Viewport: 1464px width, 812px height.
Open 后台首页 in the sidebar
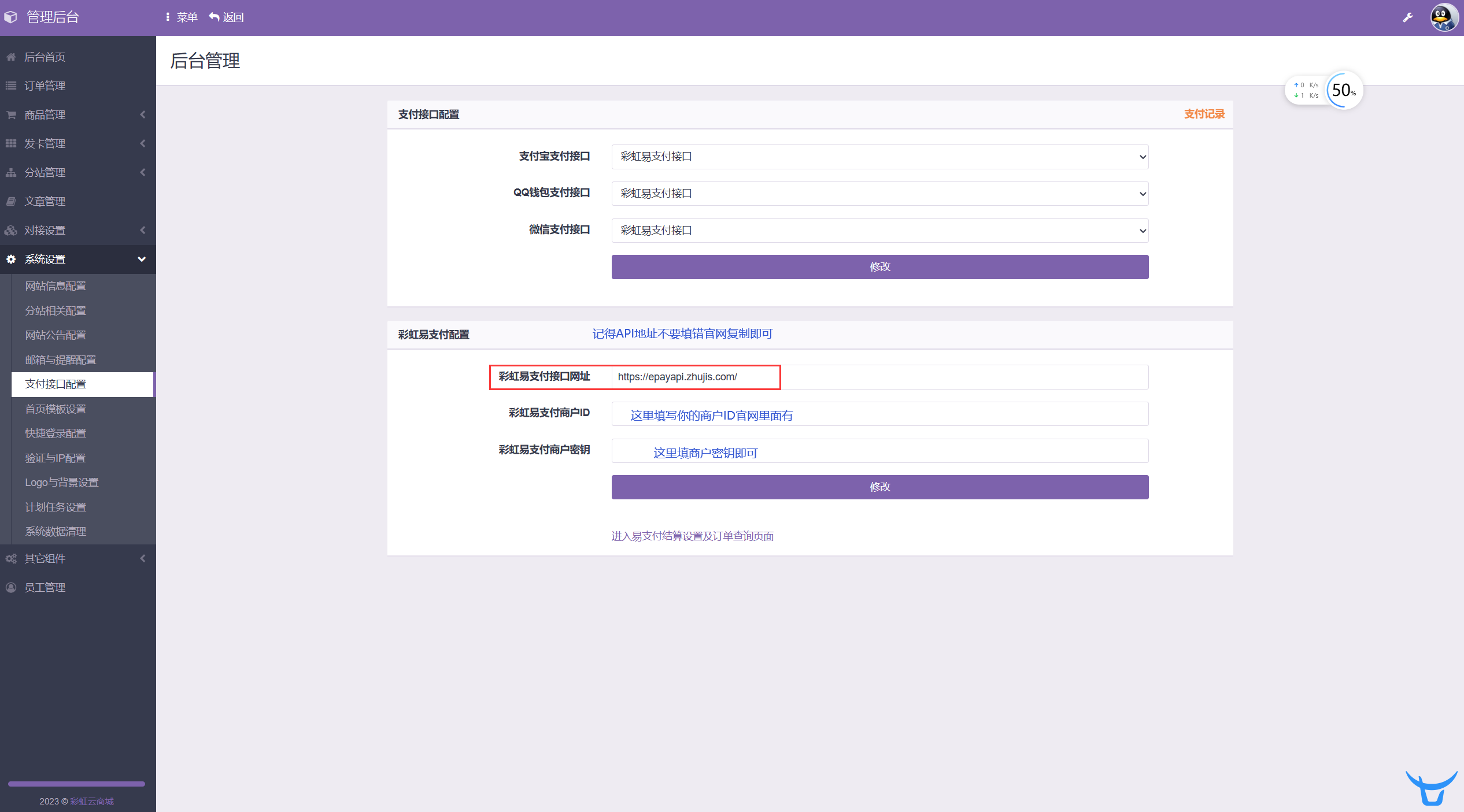pyautogui.click(x=78, y=57)
